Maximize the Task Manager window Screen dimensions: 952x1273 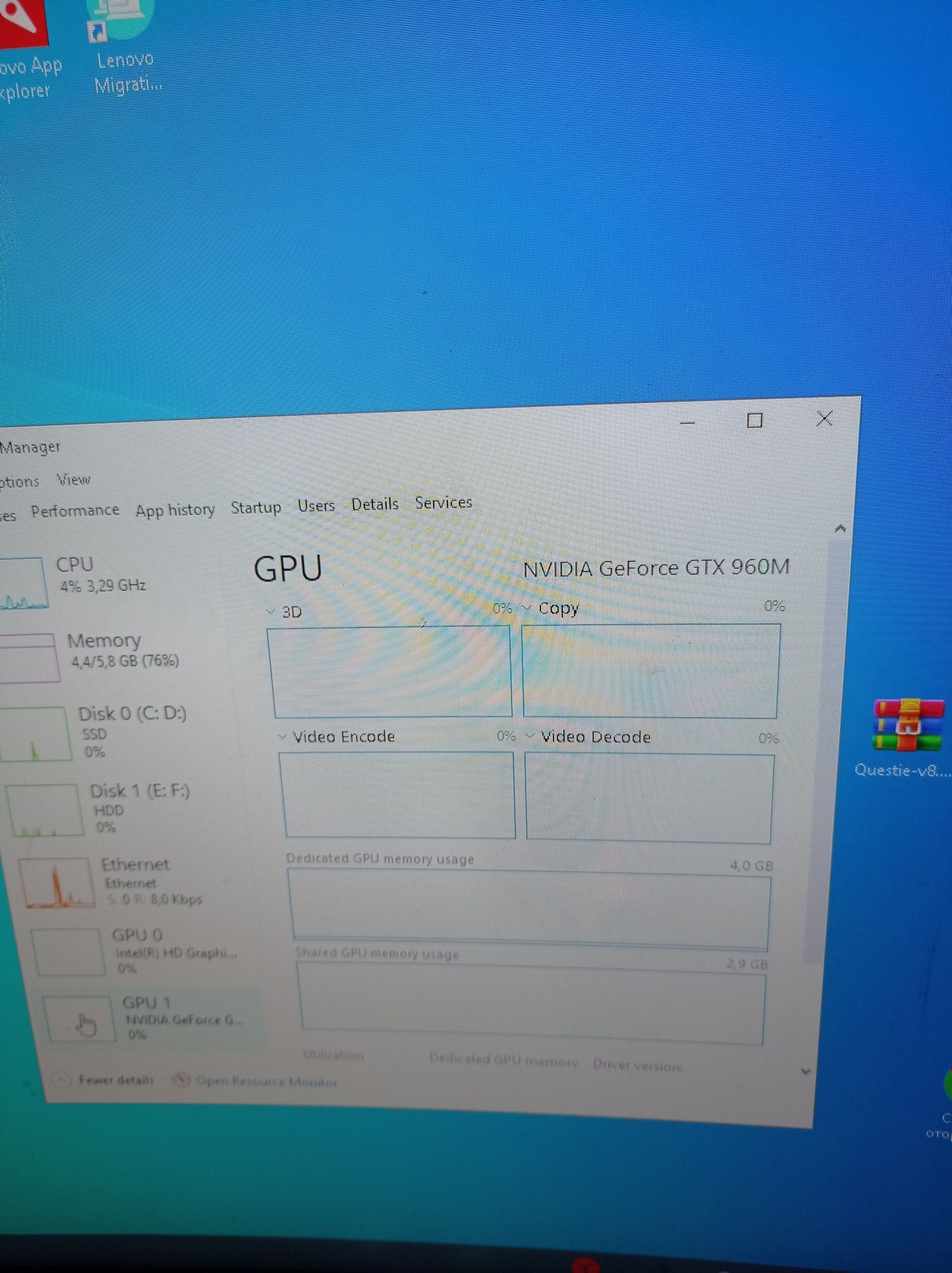(755, 420)
